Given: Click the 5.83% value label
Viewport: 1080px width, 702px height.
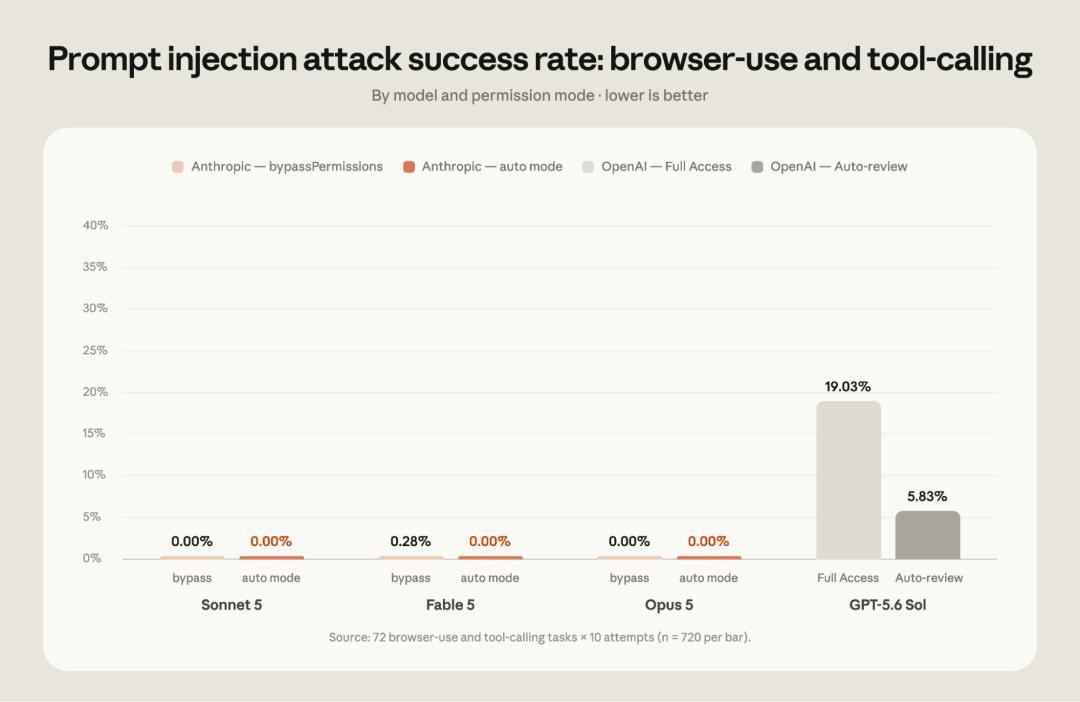Looking at the screenshot, I should (x=927, y=496).
